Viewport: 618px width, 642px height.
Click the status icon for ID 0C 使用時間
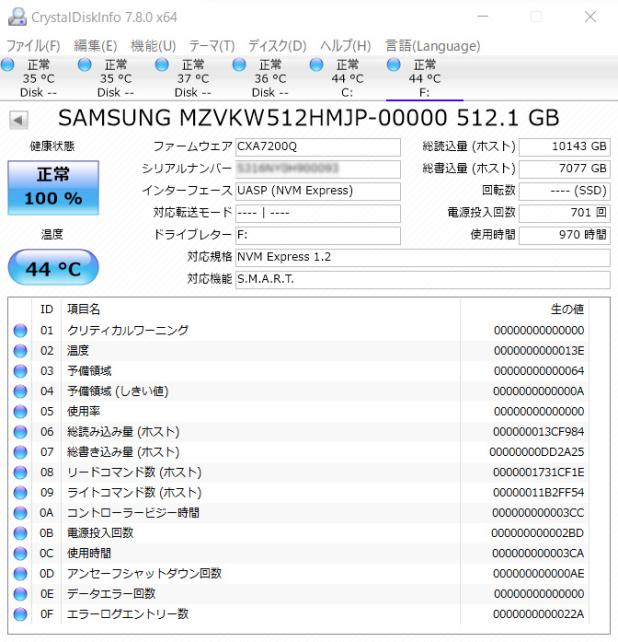pyautogui.click(x=20, y=554)
